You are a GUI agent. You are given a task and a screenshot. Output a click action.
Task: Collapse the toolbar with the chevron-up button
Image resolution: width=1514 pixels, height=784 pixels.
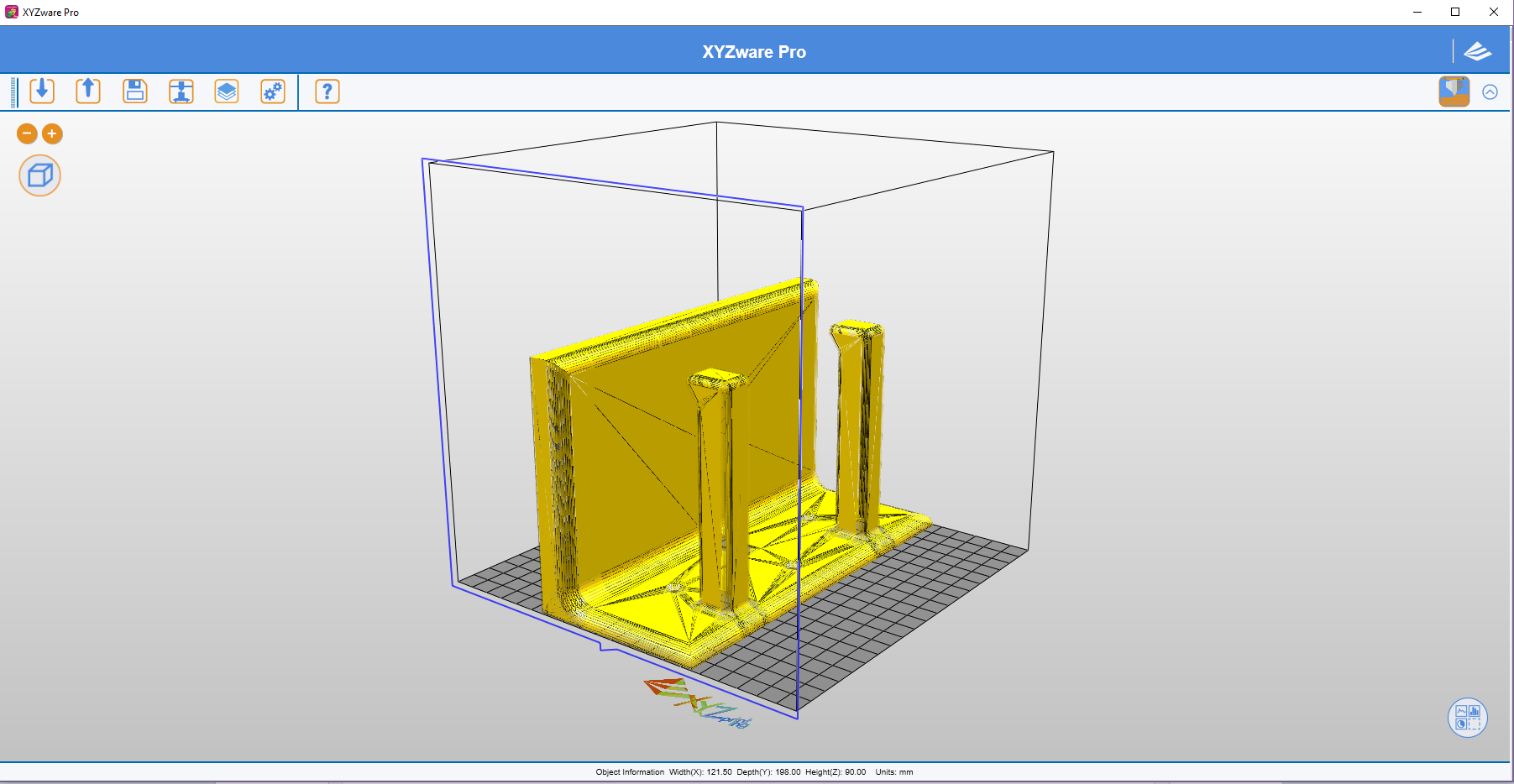1490,92
